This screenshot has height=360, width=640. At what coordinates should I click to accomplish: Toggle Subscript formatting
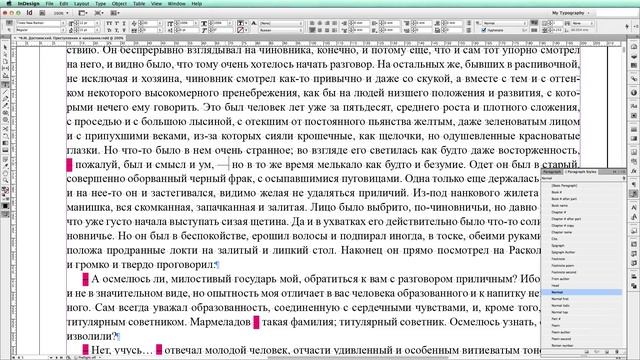pos(117,30)
